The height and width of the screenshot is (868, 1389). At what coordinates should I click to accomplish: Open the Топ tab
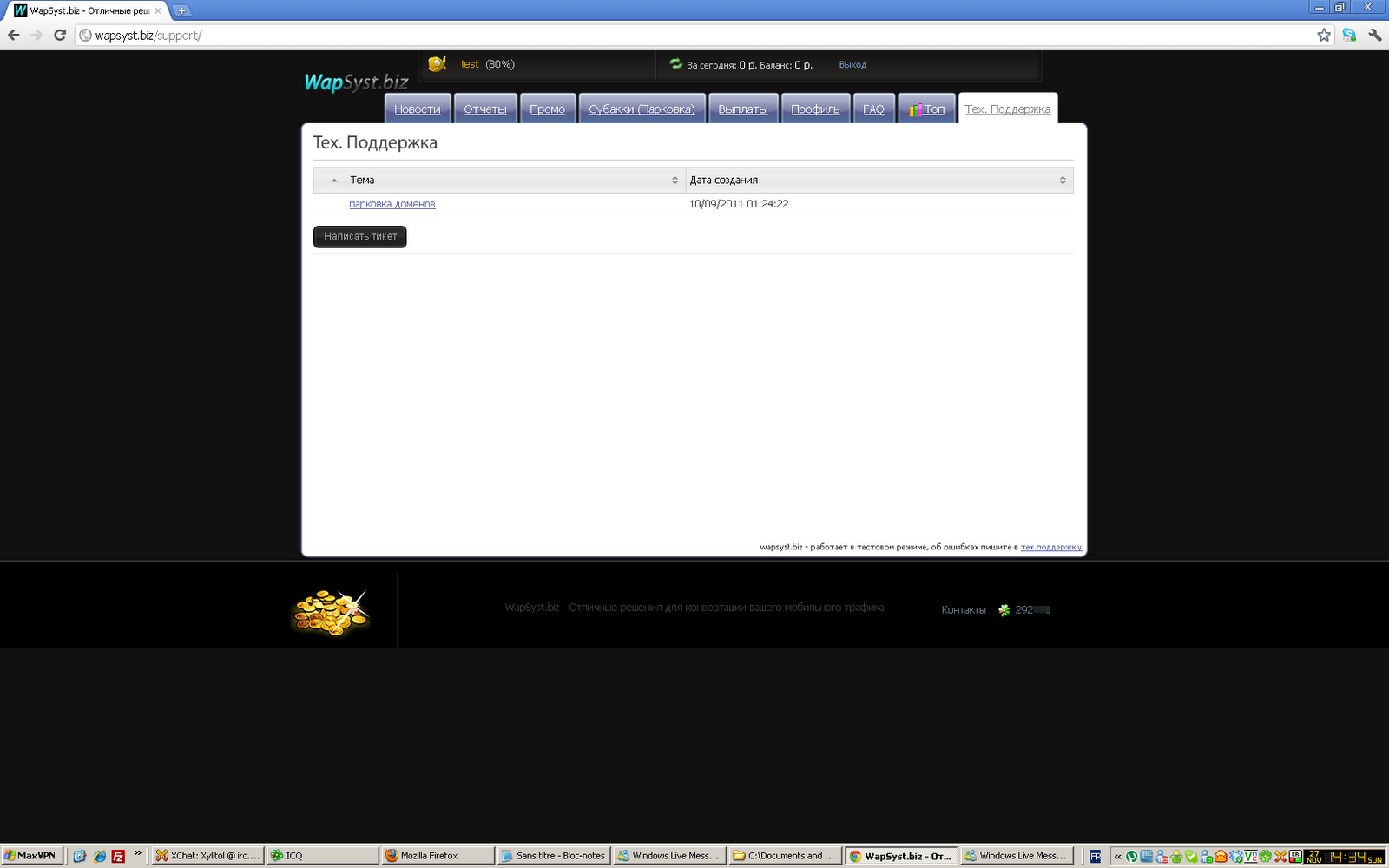(x=927, y=108)
